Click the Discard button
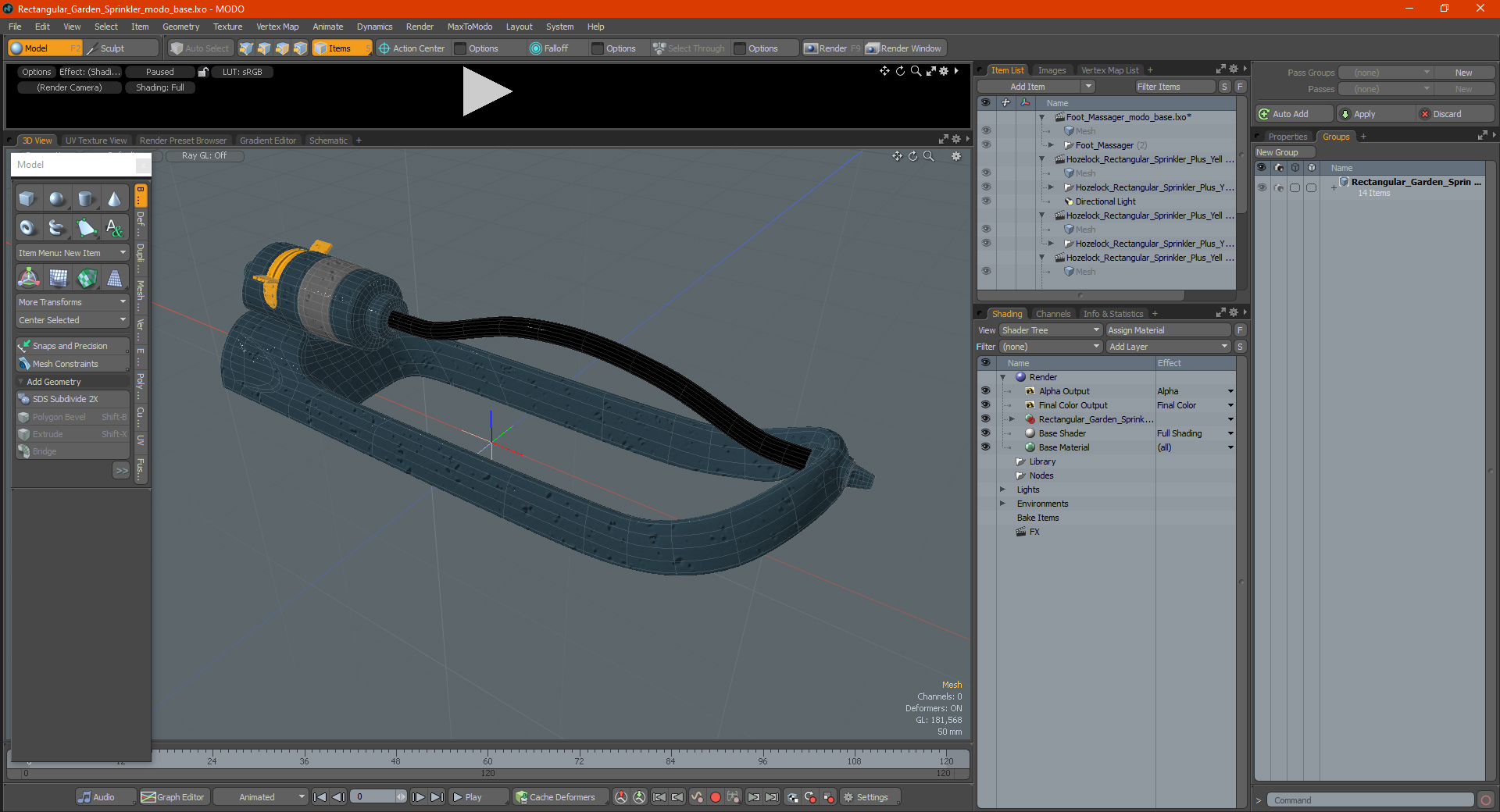This screenshot has width=1500, height=812. (x=1455, y=114)
